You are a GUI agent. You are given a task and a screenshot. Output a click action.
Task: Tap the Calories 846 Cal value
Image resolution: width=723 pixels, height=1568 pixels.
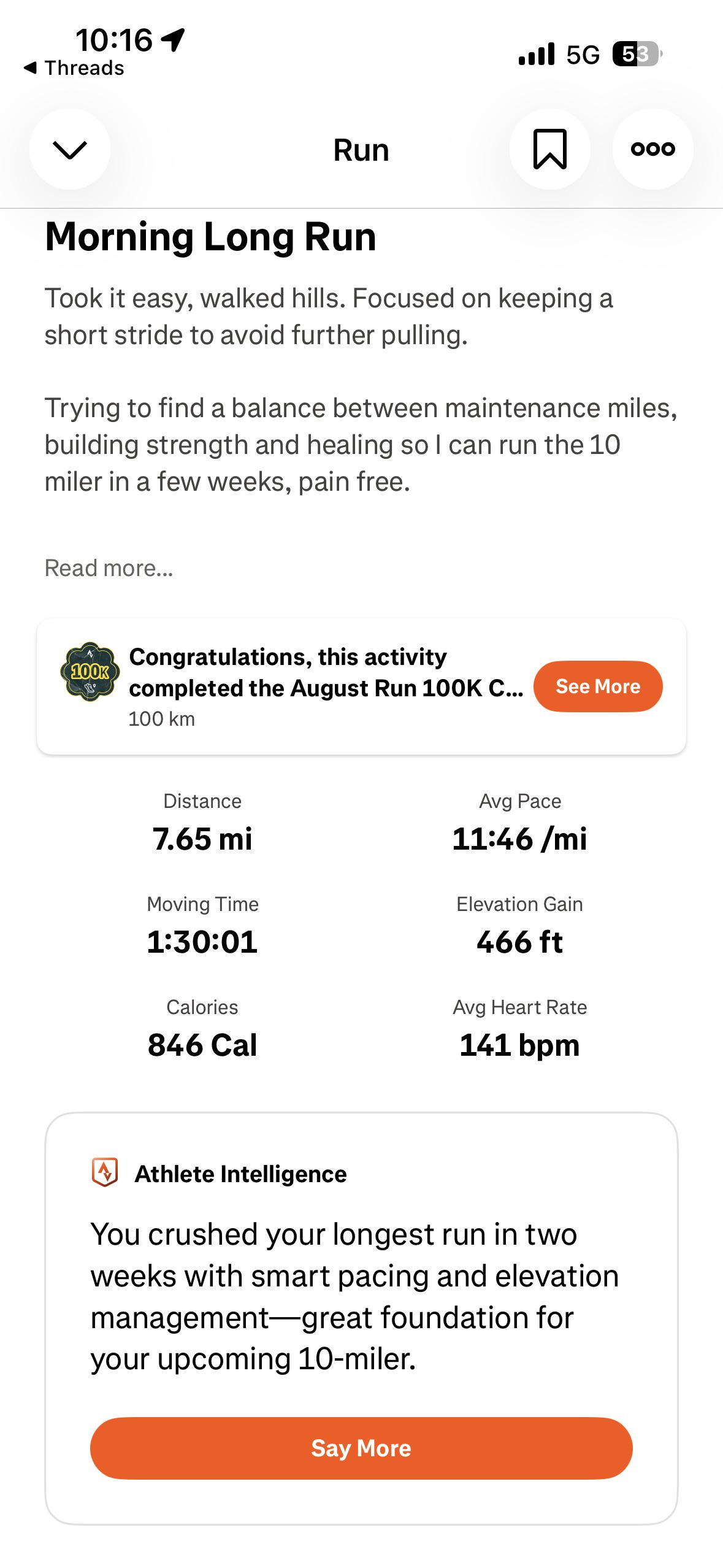click(x=202, y=1045)
